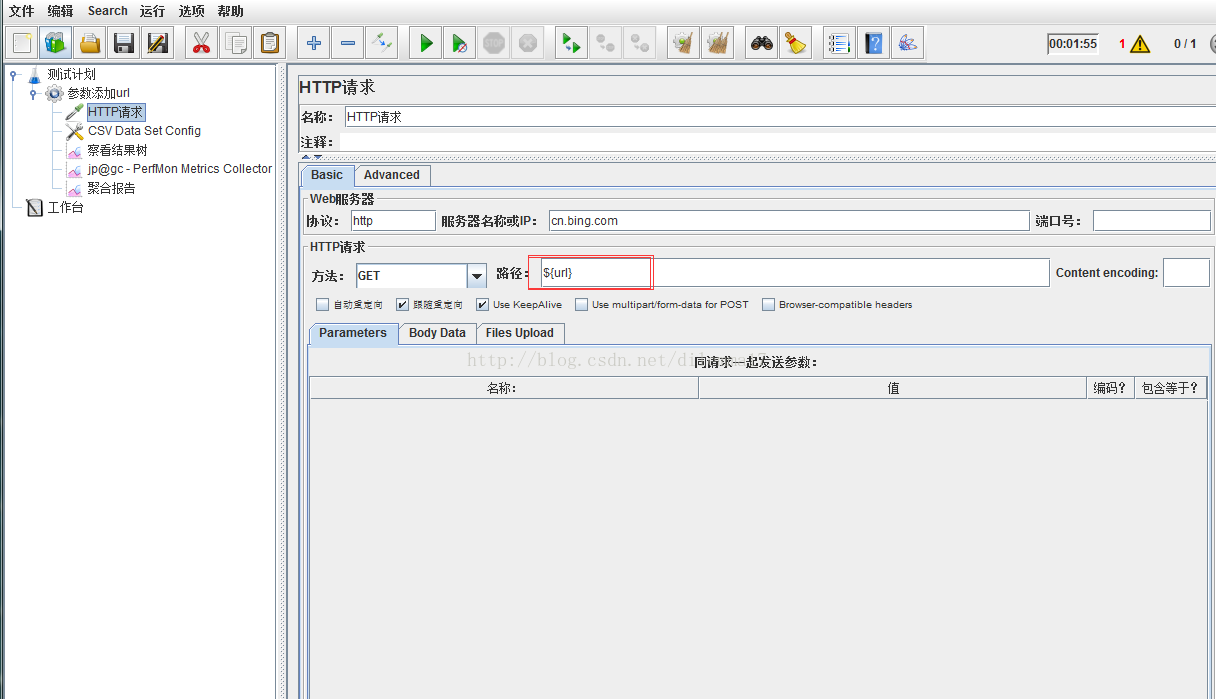
Task: Click the 名称 name input field
Action: [780, 117]
